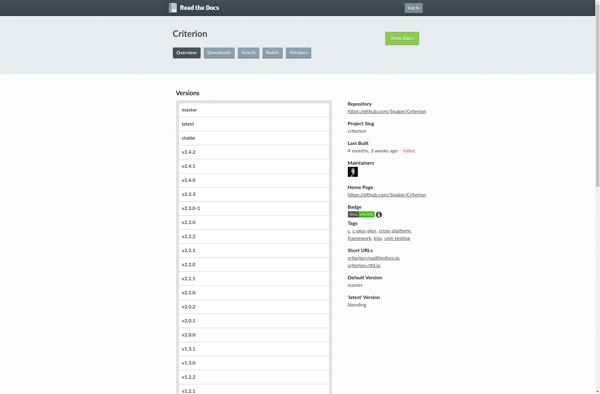Click the Read the Docs book logo icon

click(x=173, y=8)
